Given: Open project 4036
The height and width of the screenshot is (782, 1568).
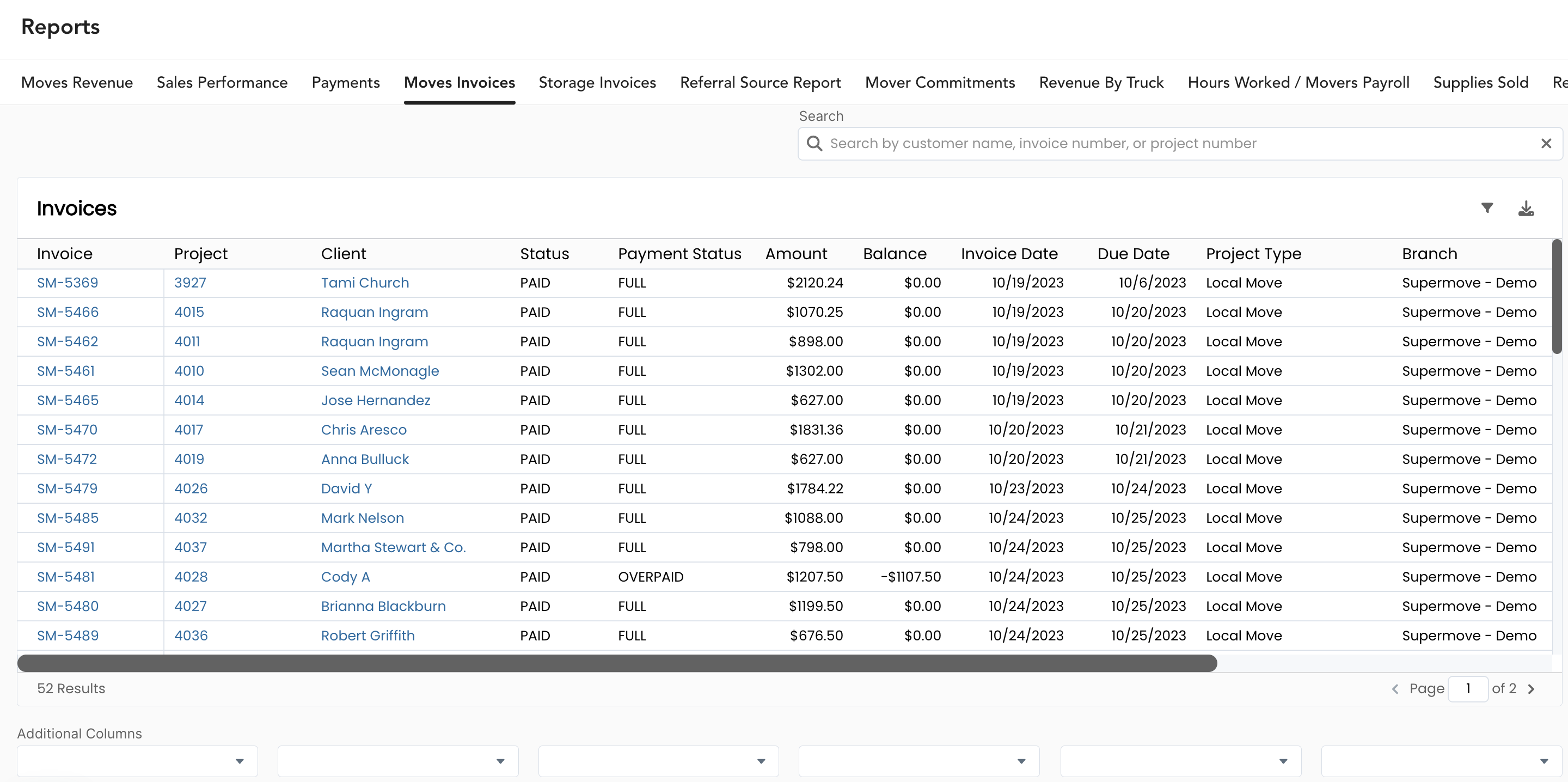Looking at the screenshot, I should point(191,635).
